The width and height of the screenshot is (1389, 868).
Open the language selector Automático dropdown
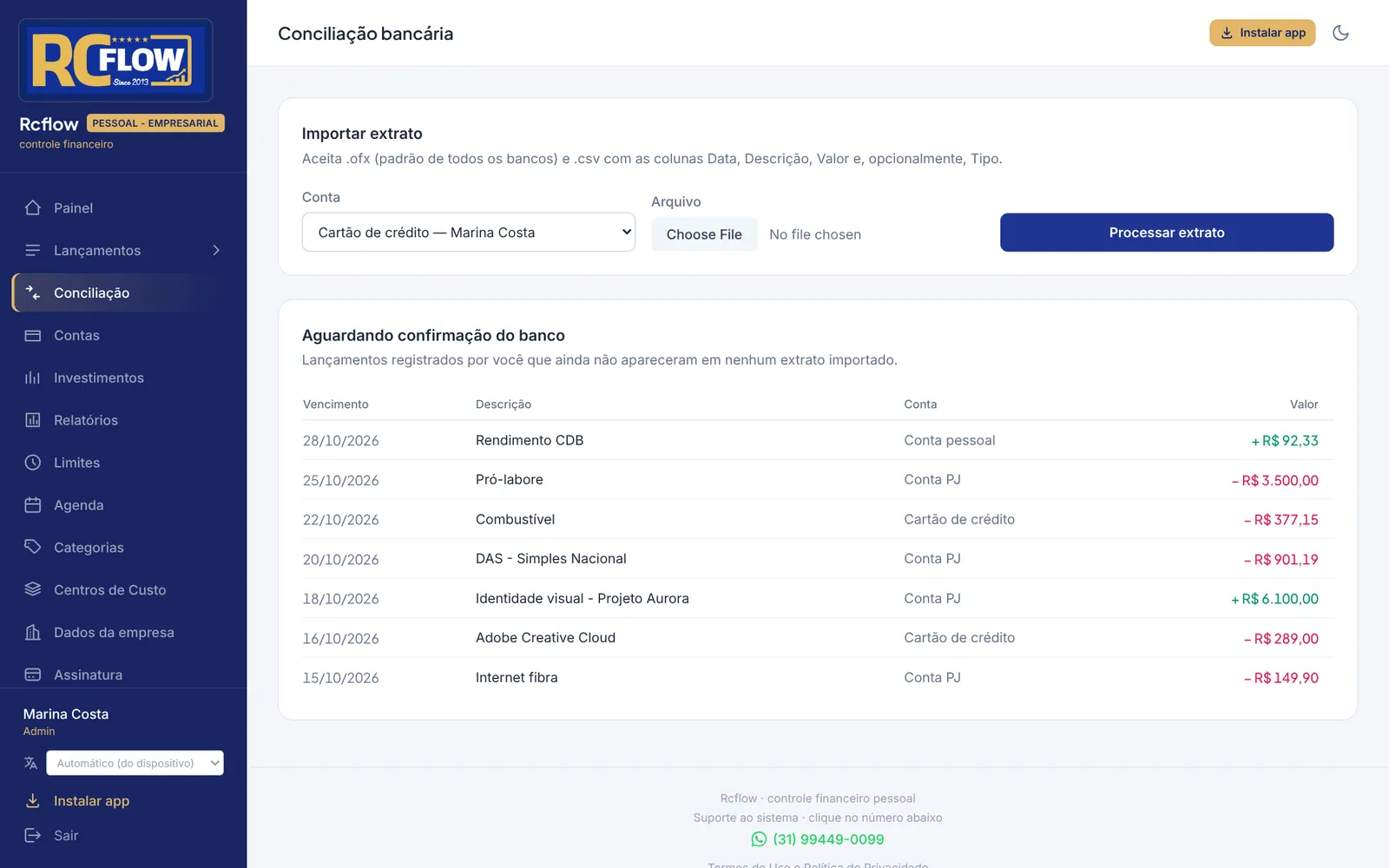[135, 763]
